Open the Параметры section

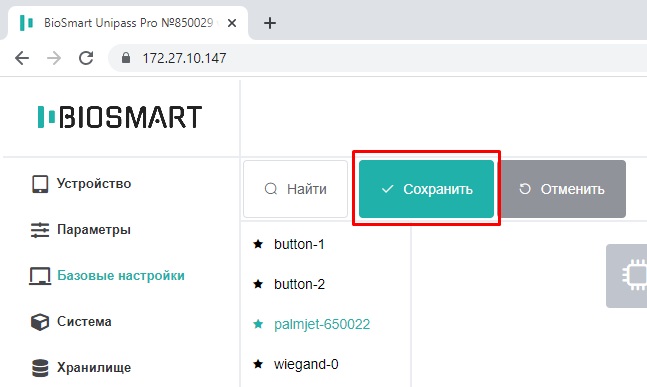pos(81,229)
